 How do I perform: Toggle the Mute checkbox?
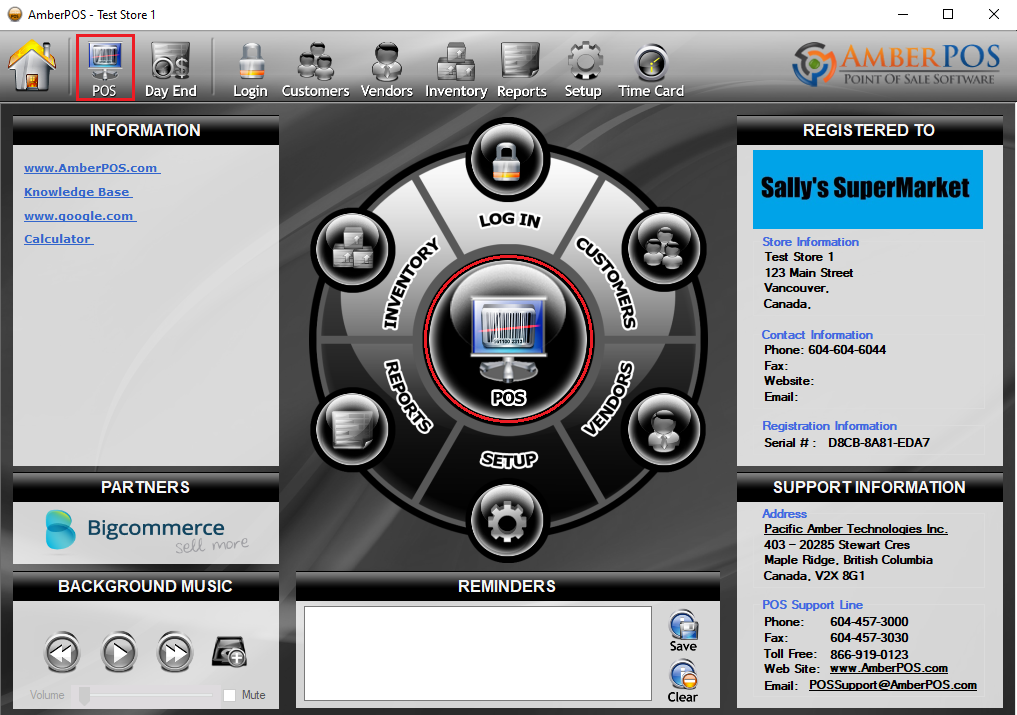230,695
